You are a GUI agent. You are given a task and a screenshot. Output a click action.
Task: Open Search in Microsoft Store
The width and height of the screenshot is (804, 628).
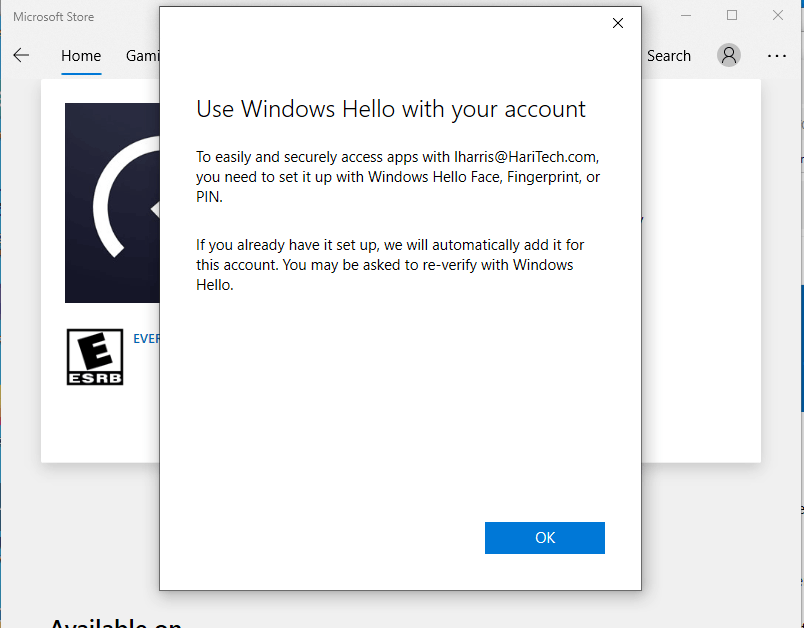[669, 55]
